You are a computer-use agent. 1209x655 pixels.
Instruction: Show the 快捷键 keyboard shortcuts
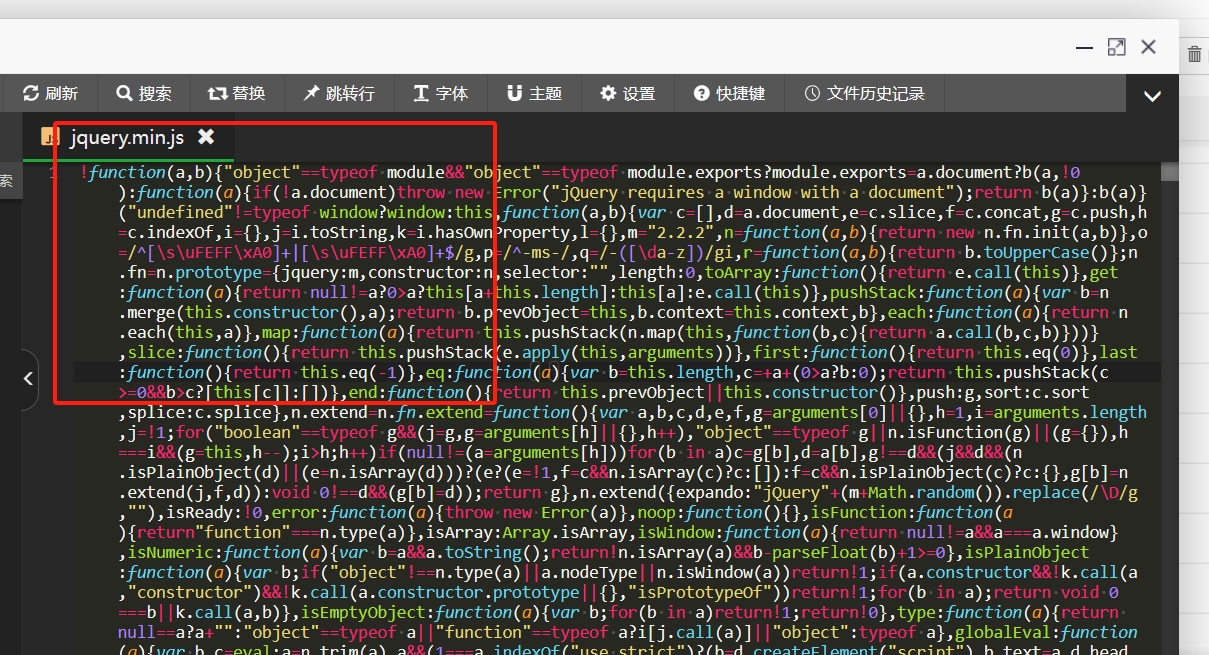click(730, 93)
